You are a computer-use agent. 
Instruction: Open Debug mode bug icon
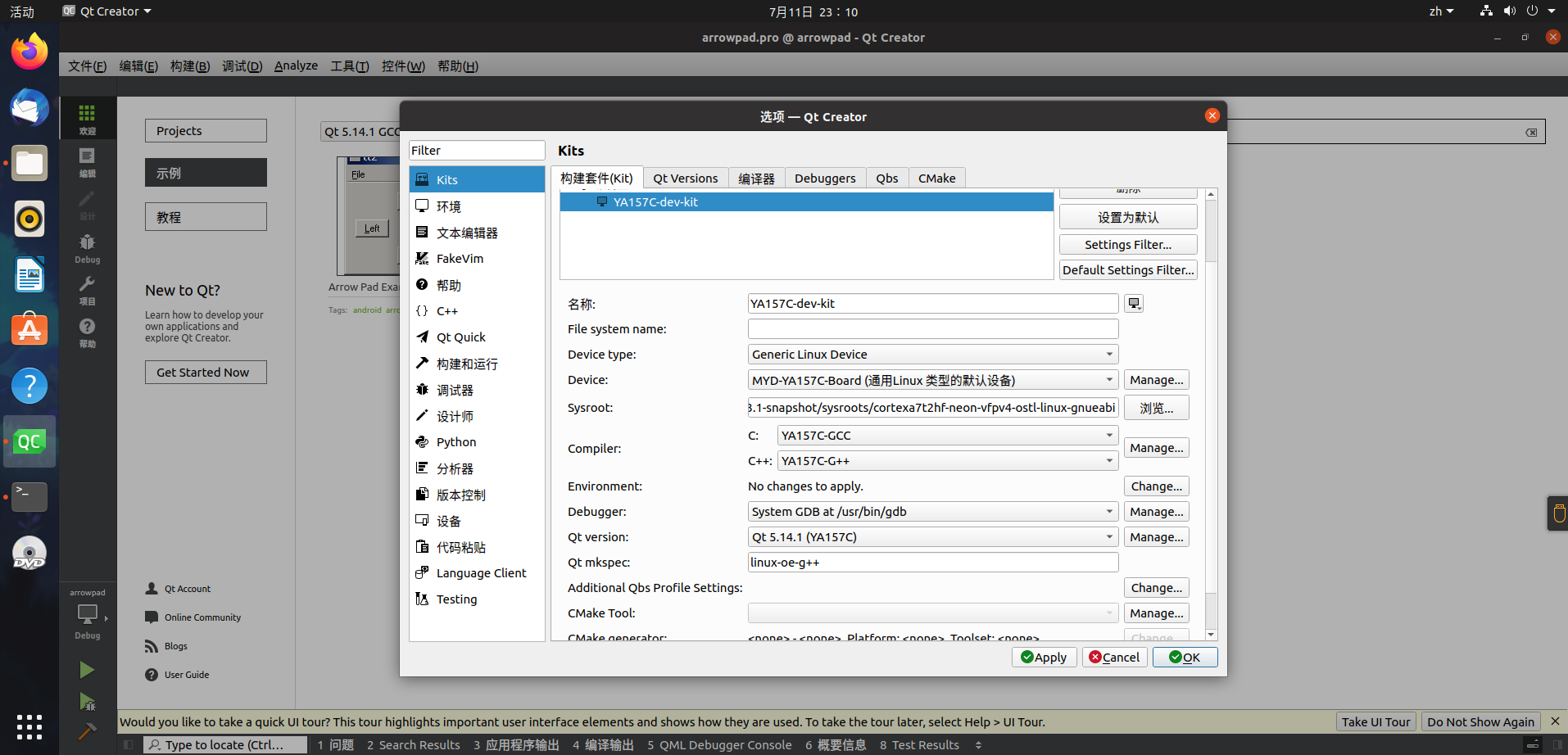(87, 248)
